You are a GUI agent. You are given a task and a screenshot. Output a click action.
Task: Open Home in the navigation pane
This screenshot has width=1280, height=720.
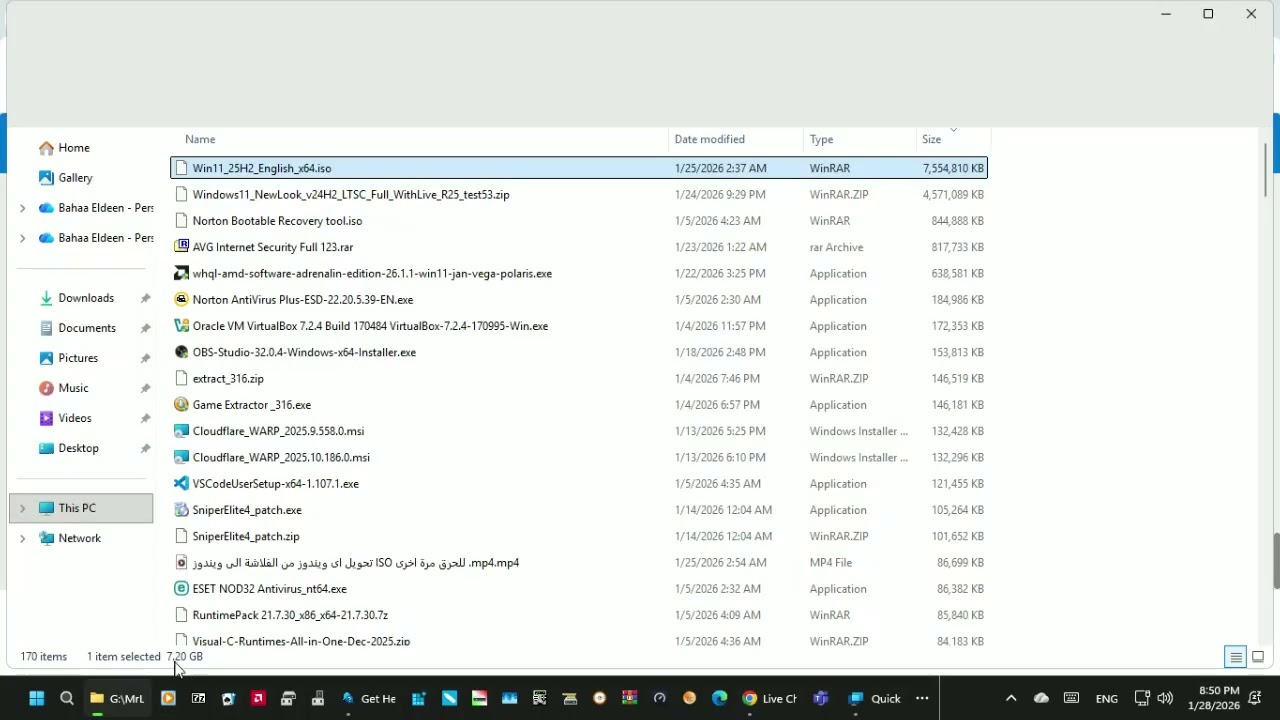(x=65, y=148)
